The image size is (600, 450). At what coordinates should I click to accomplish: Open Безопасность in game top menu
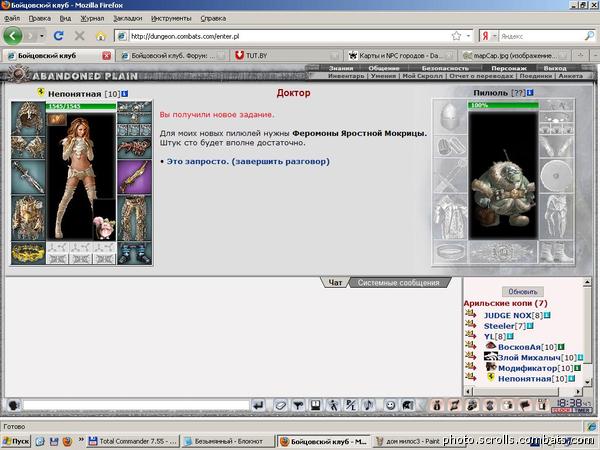click(x=445, y=68)
